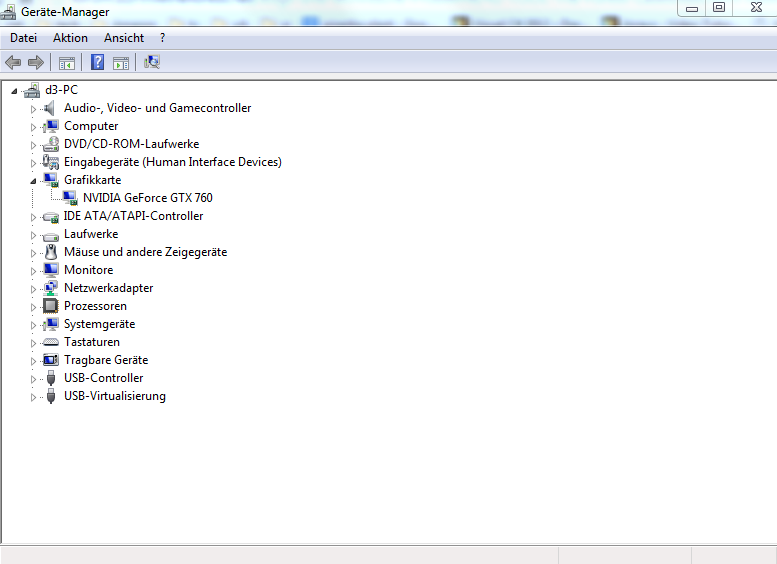777x564 pixels.
Task: Click the Tastaturen keyboard icon
Action: click(x=51, y=342)
